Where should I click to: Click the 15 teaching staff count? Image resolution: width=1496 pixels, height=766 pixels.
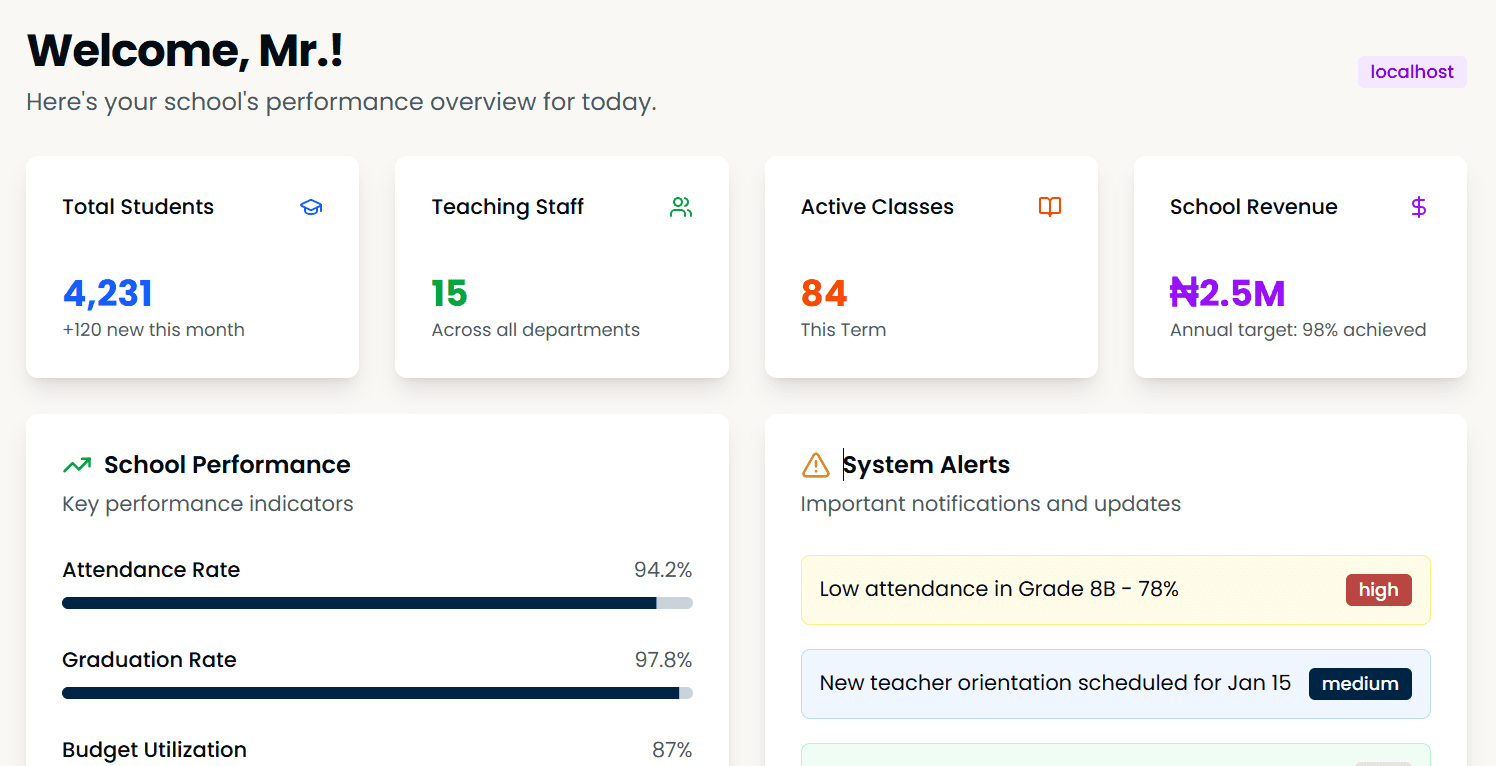point(450,294)
